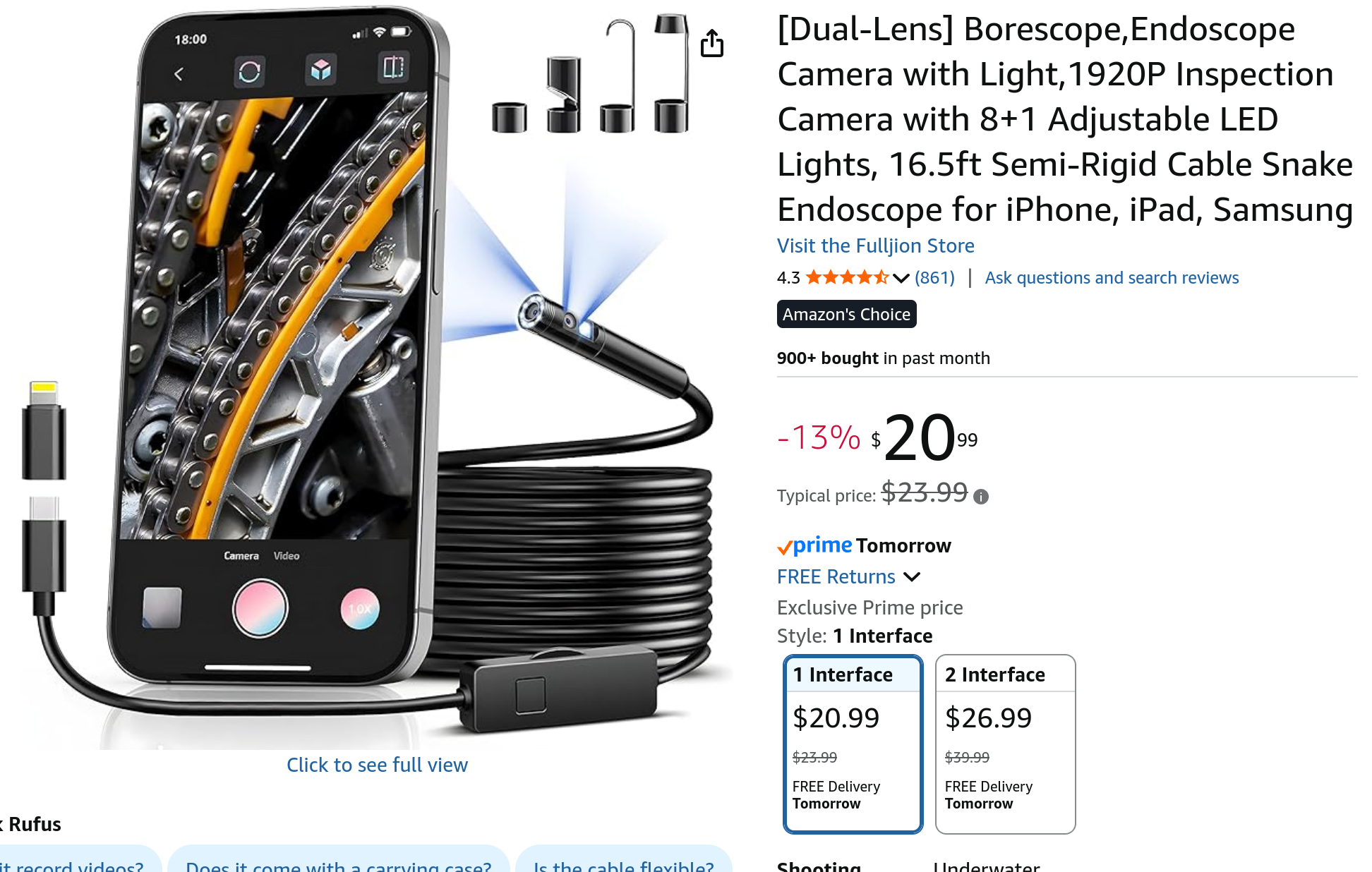Click the Amazon's Choice badge
This screenshot has width=1372, height=872.
pyautogui.click(x=846, y=314)
